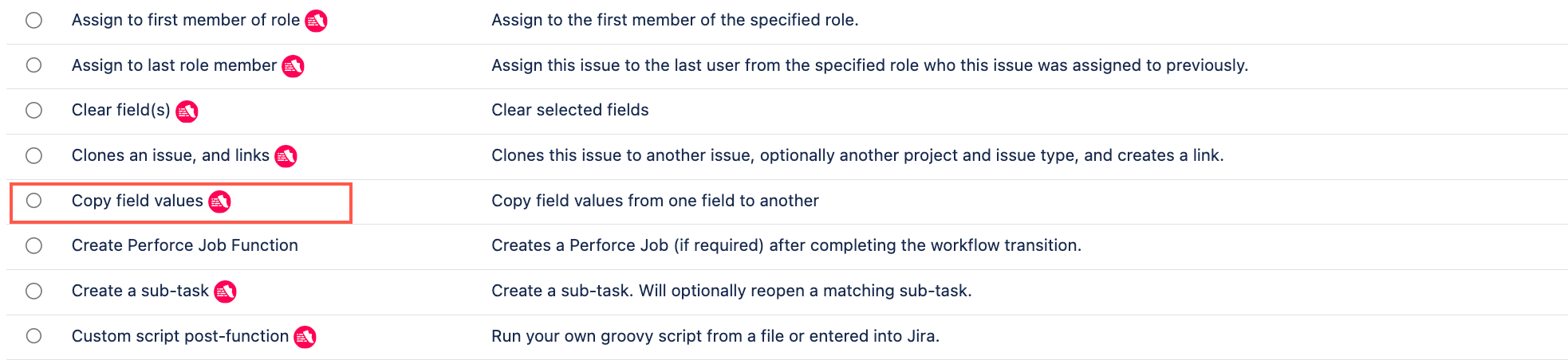
Task: Click ScriptRunner icon after Custom script post-function
Action: tap(305, 337)
